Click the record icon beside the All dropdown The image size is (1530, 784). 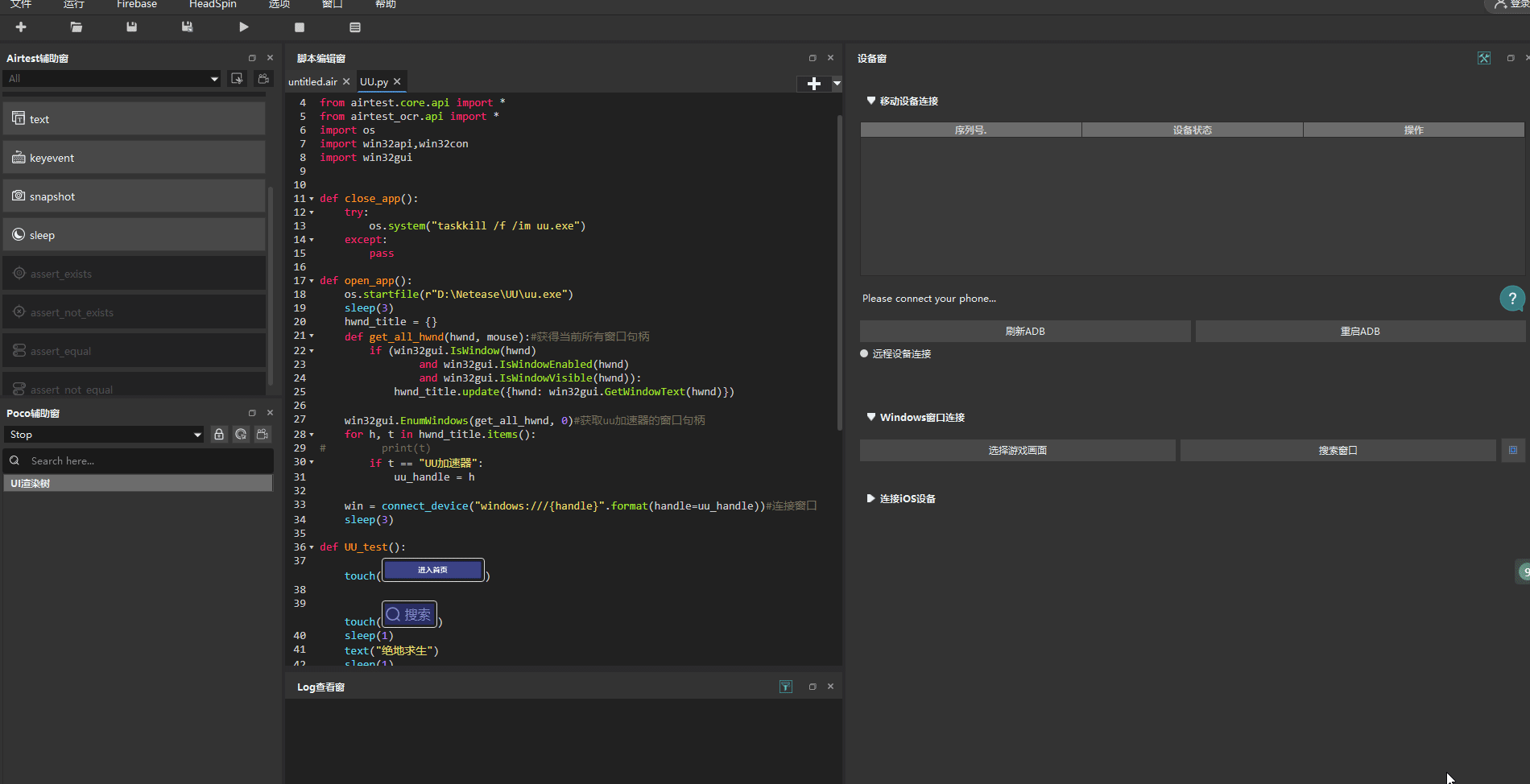tap(237, 78)
